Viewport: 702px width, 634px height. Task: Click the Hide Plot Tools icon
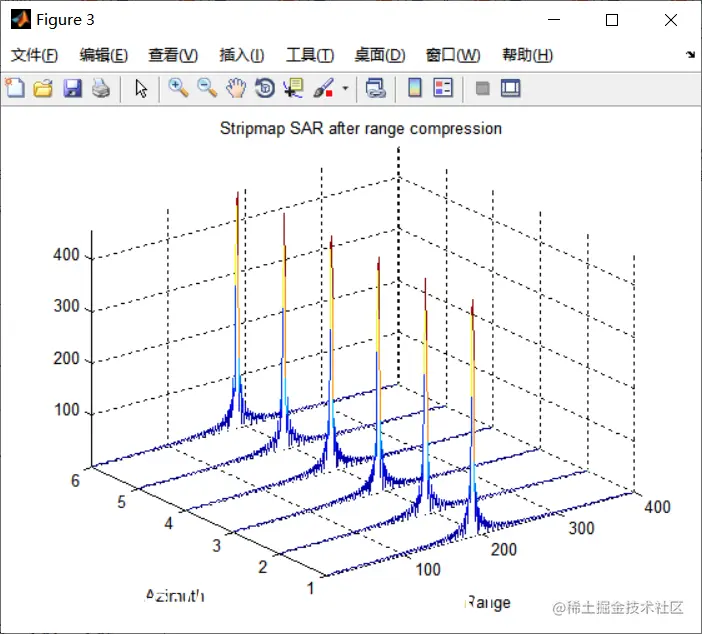(x=482, y=88)
